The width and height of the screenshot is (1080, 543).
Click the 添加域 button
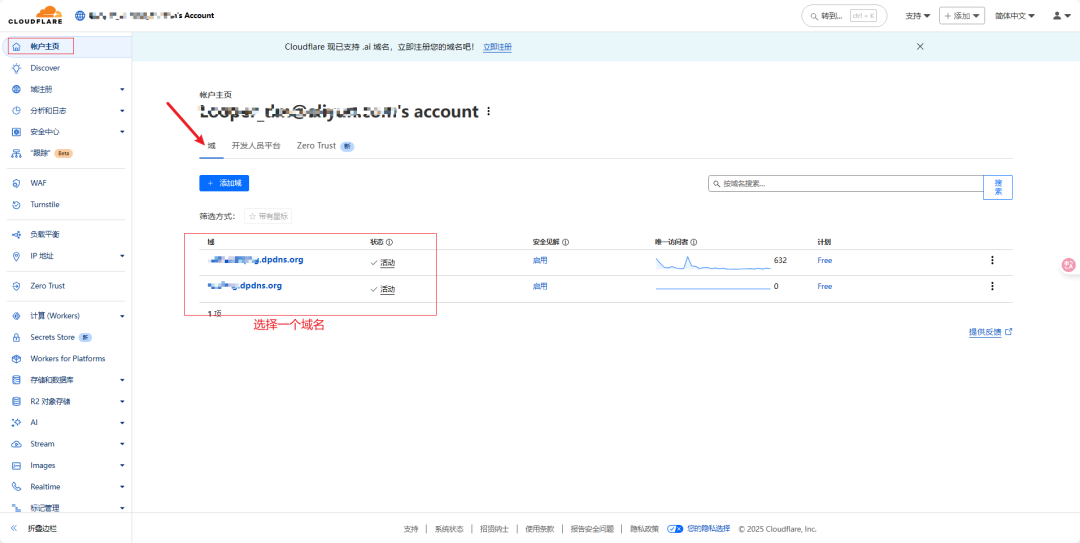pos(224,183)
